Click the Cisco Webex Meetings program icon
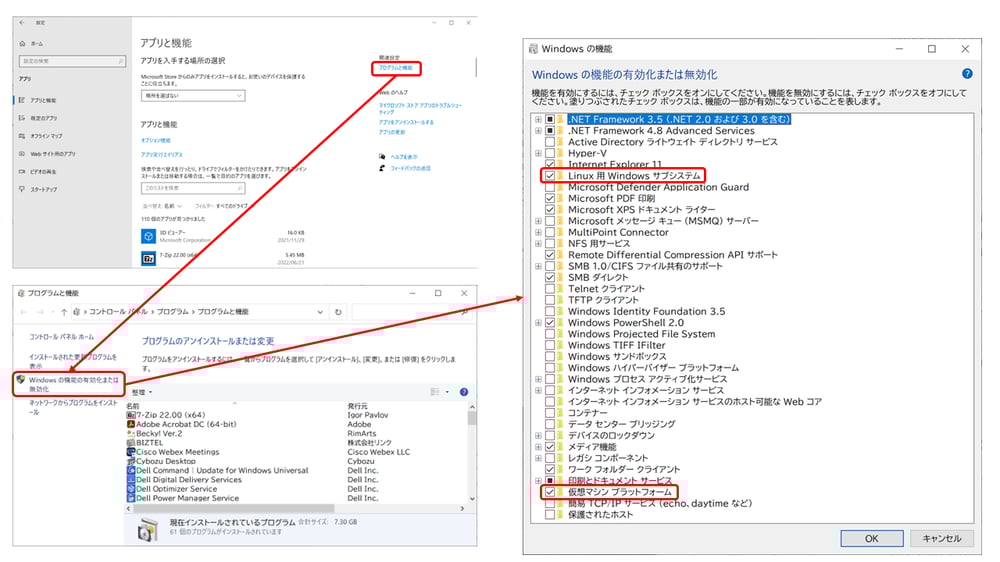This screenshot has height=562, width=1000. point(131,452)
